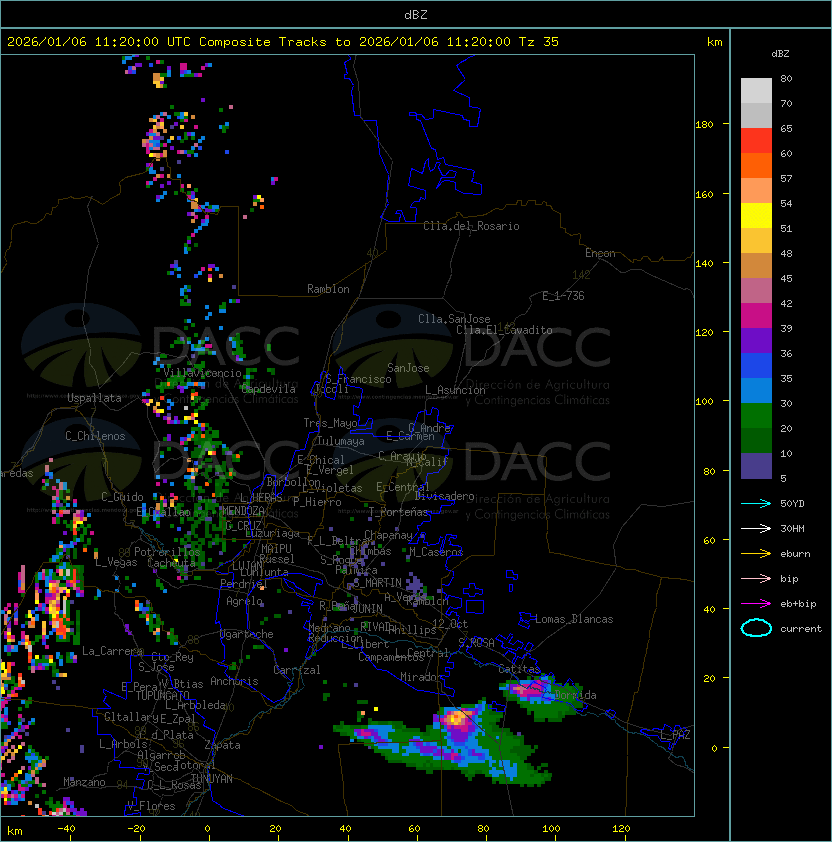Click the Clla.del_Rosario place label

[471, 226]
